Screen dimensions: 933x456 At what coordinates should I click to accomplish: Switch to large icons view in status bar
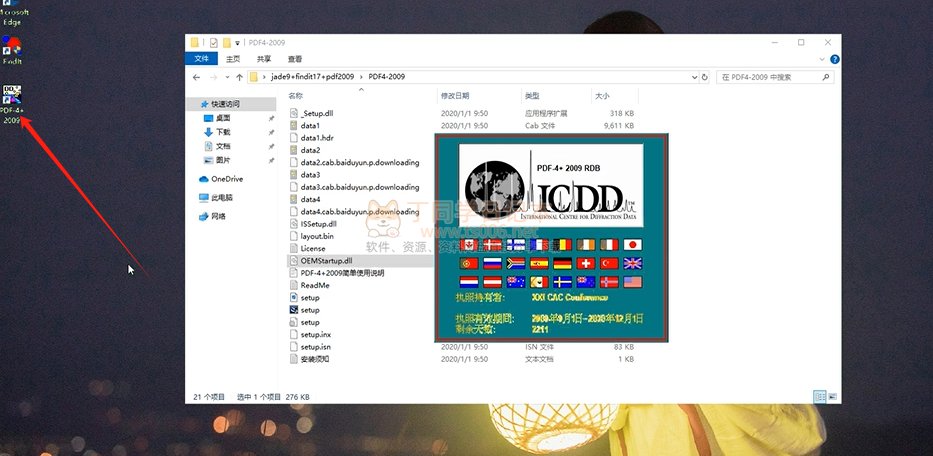(x=831, y=397)
